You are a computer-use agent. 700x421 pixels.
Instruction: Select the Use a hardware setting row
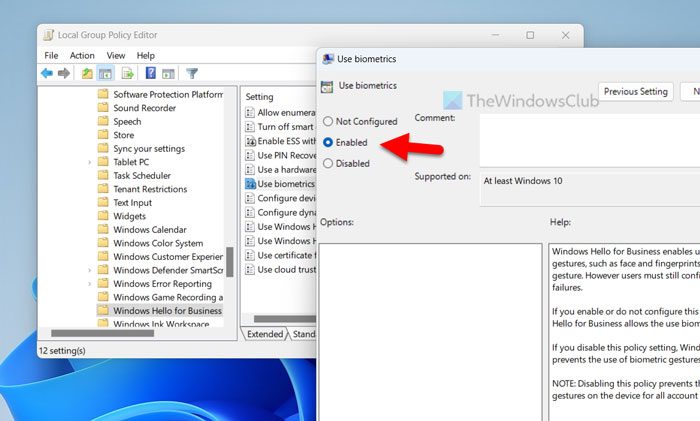pos(280,170)
